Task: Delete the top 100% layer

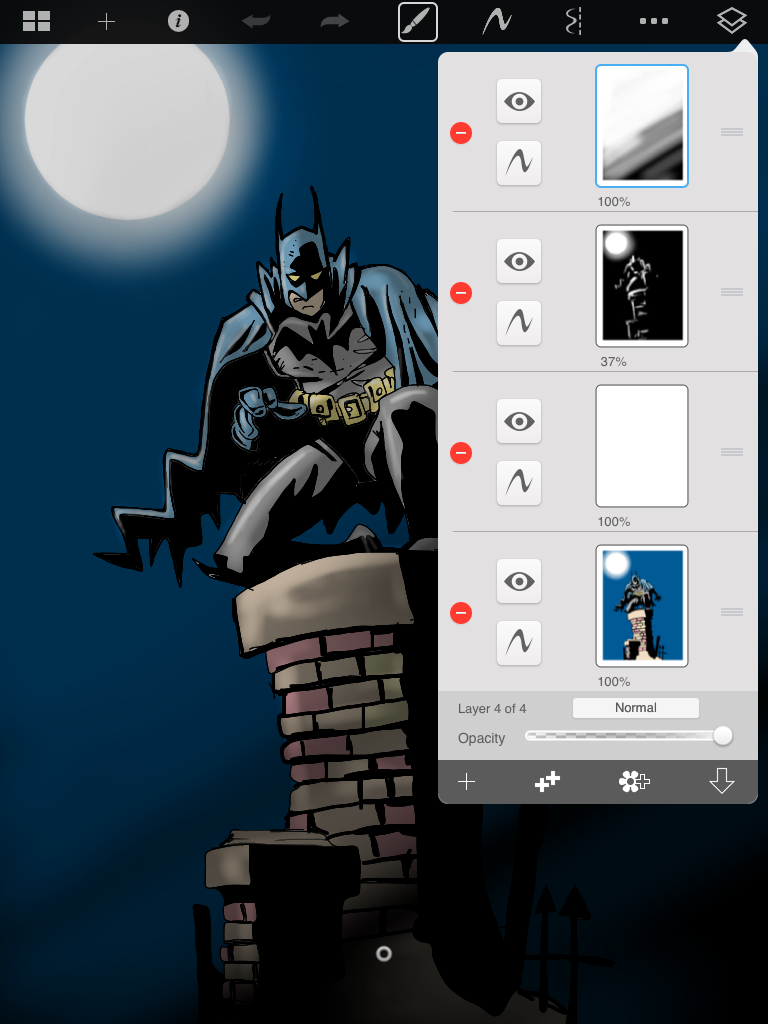Action: coord(461,133)
